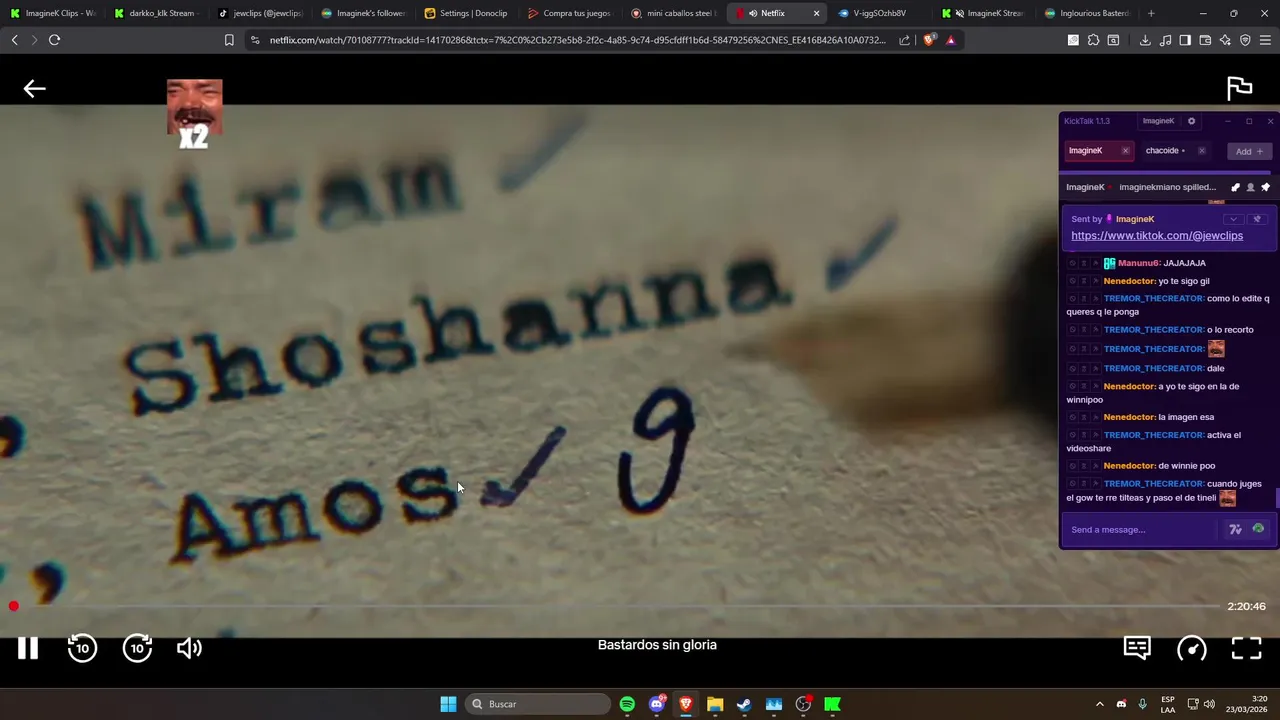
Task: Go back in browser history
Action: pyautogui.click(x=14, y=40)
